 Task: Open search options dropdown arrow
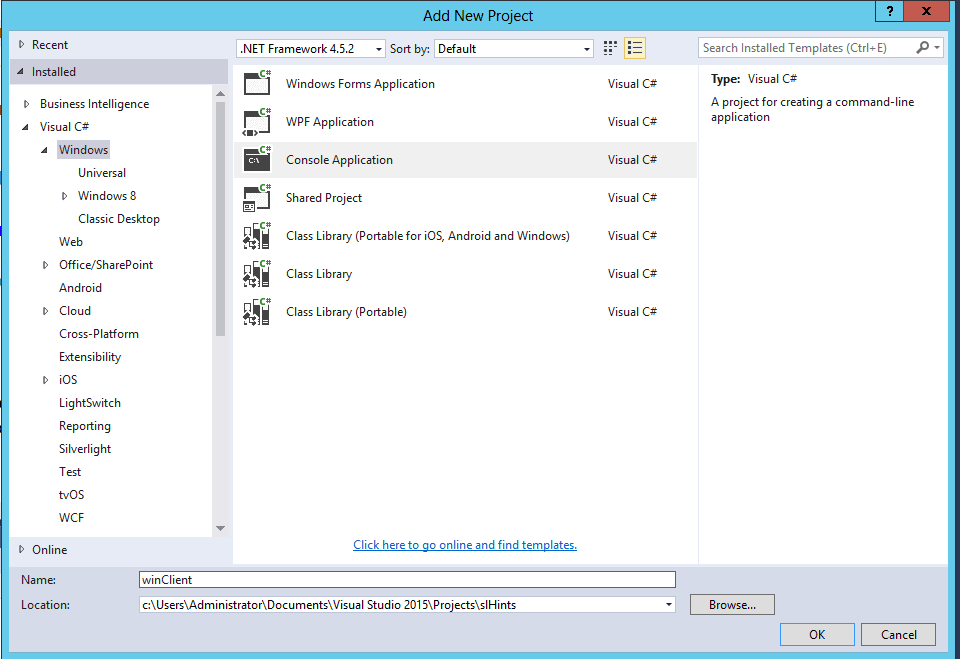(x=937, y=47)
